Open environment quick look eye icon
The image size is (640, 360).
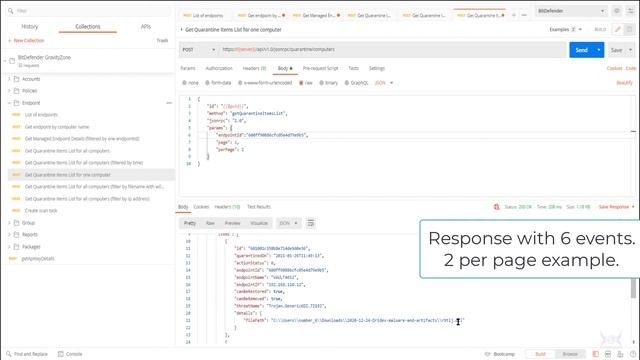[x=617, y=11]
